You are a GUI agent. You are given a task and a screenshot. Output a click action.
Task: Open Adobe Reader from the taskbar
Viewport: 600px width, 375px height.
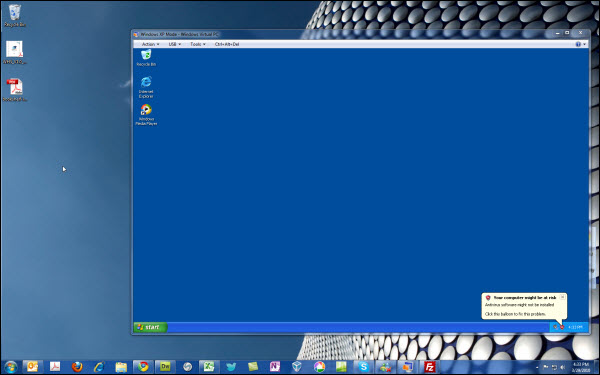pos(55,367)
